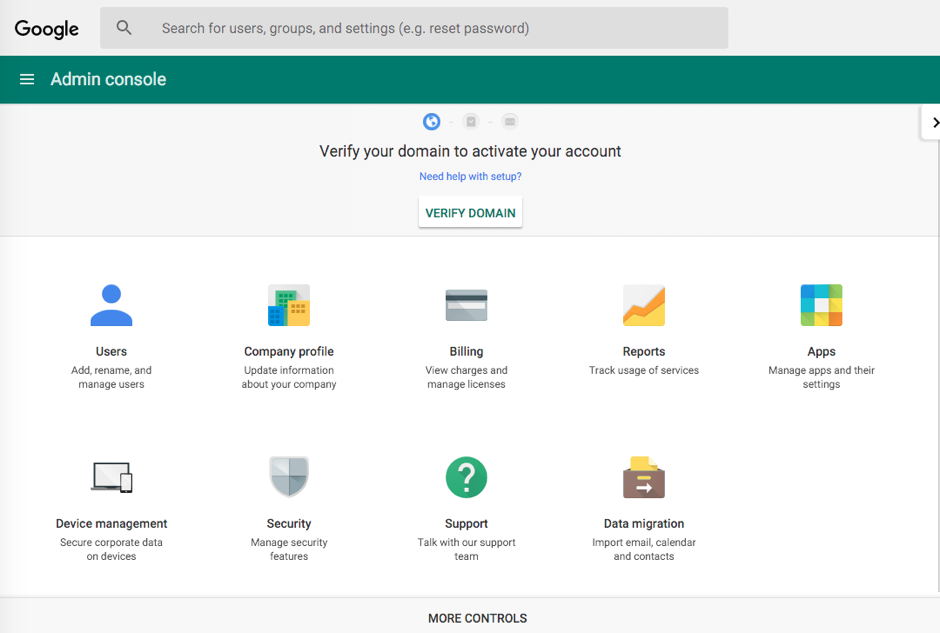Click 'Manage security features' text
Image resolution: width=940 pixels, height=633 pixels.
[x=289, y=549]
